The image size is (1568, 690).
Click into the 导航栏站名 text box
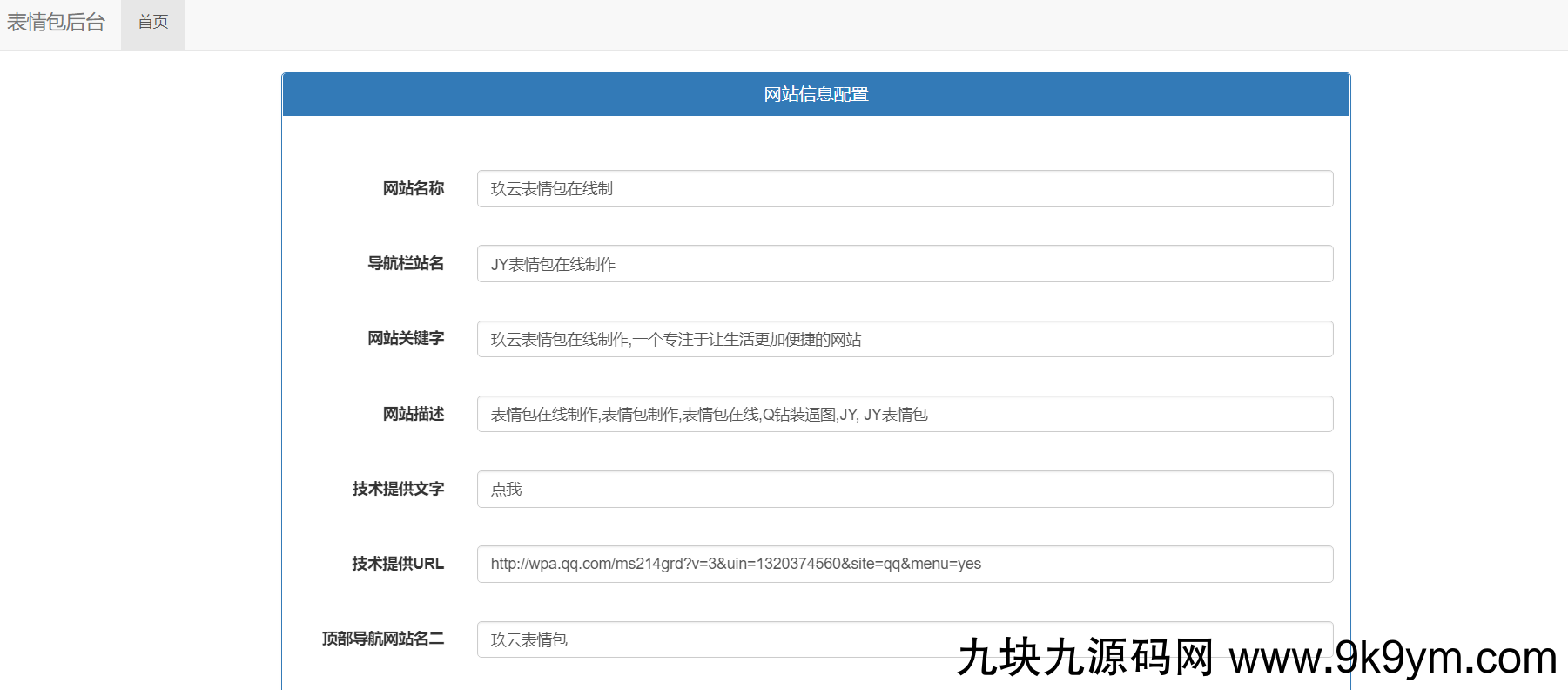click(904, 264)
